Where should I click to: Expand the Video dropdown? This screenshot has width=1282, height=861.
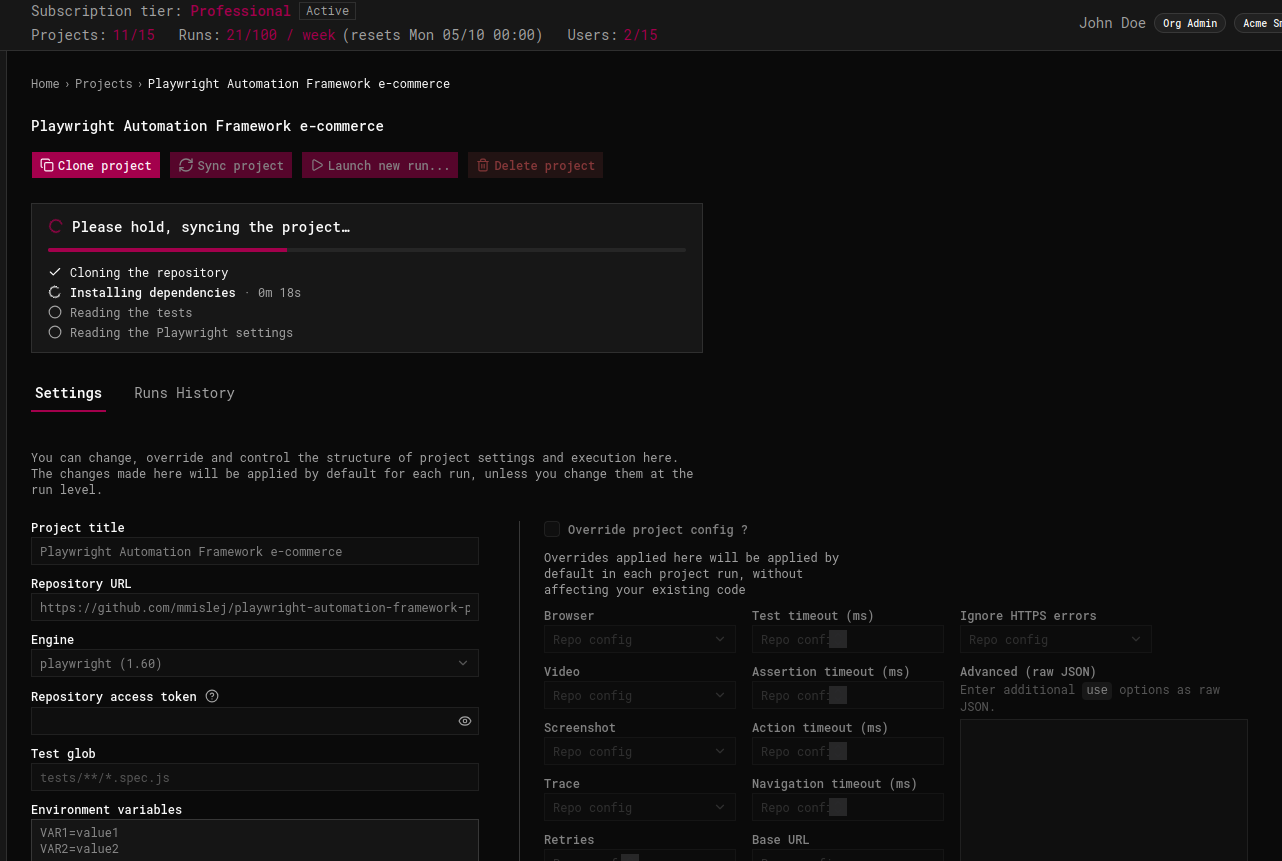click(640, 695)
